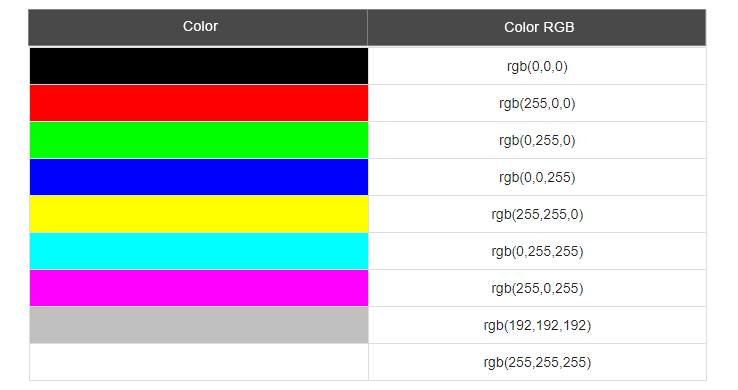Click the Color RGB column header

click(x=537, y=27)
